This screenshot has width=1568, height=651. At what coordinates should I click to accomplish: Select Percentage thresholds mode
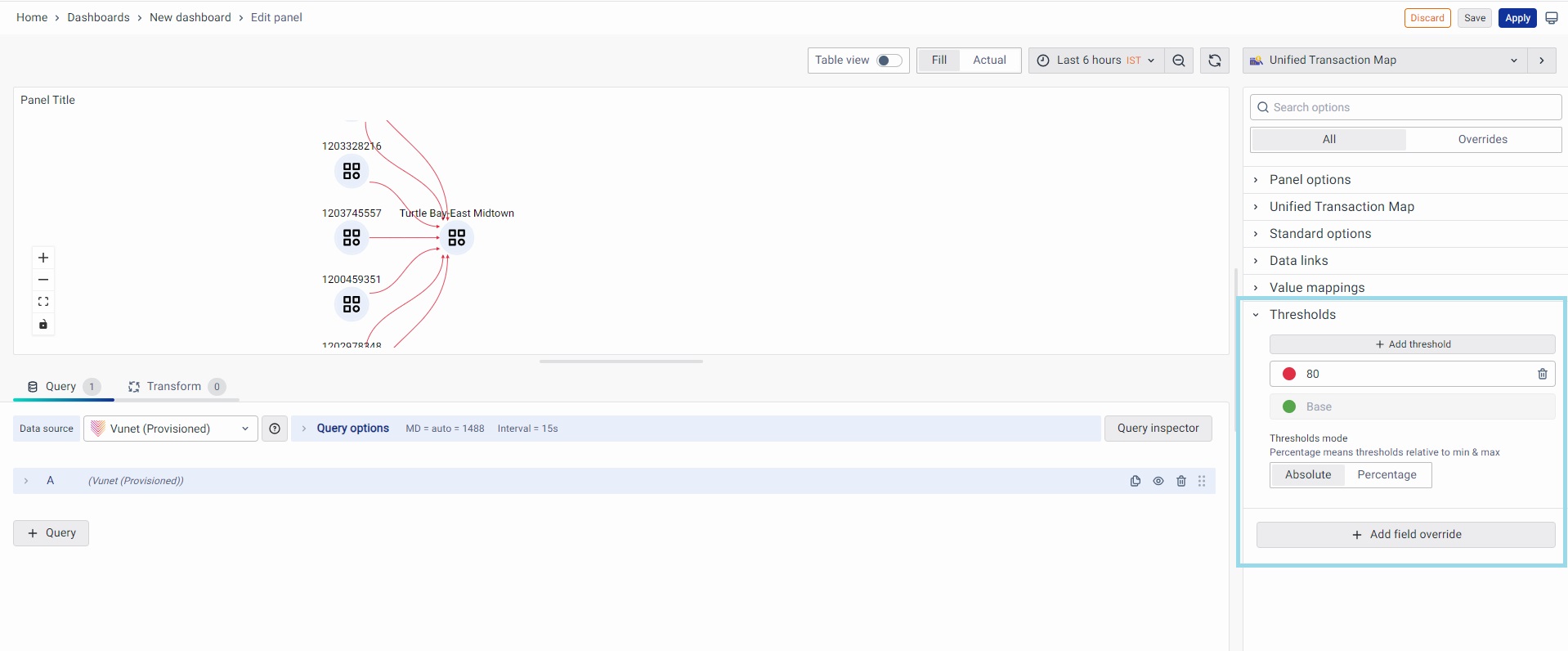(x=1387, y=475)
